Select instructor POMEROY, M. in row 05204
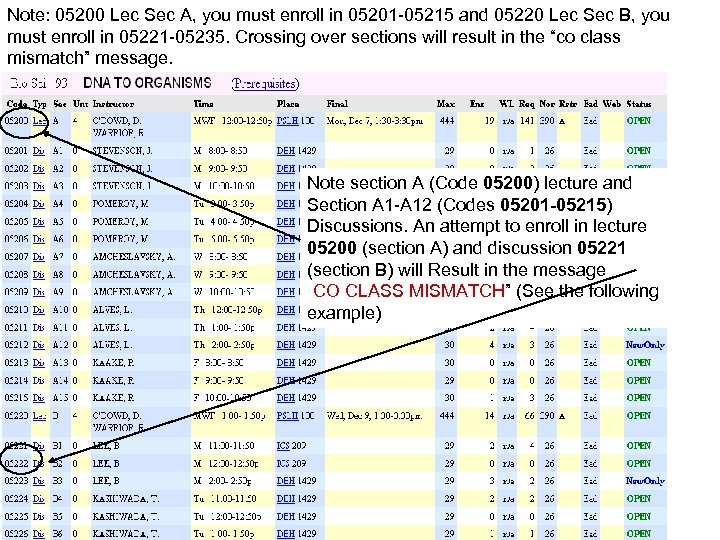720x540 pixels. click(x=120, y=203)
